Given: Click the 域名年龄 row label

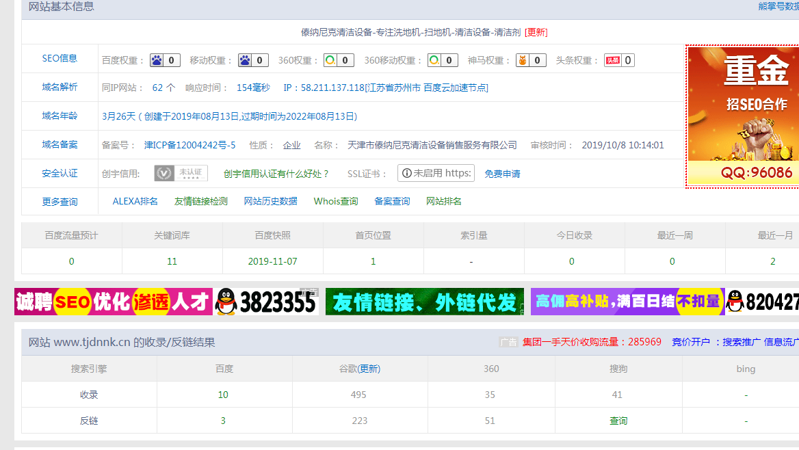Looking at the screenshot, I should click(x=60, y=116).
